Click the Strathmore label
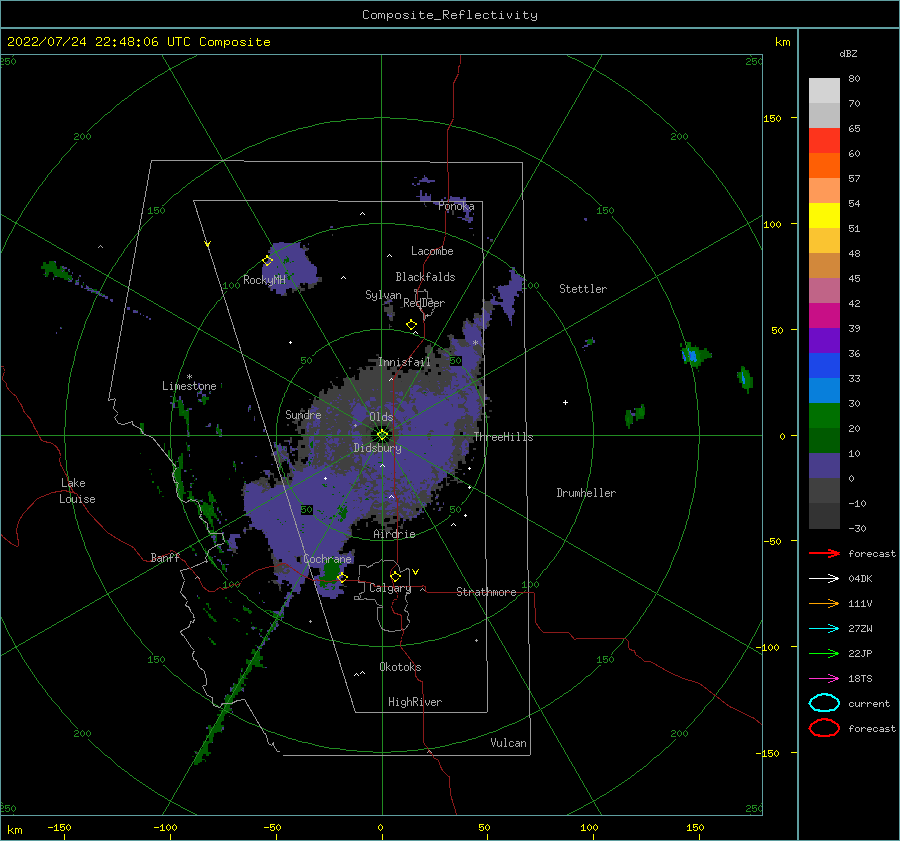 (x=486, y=592)
